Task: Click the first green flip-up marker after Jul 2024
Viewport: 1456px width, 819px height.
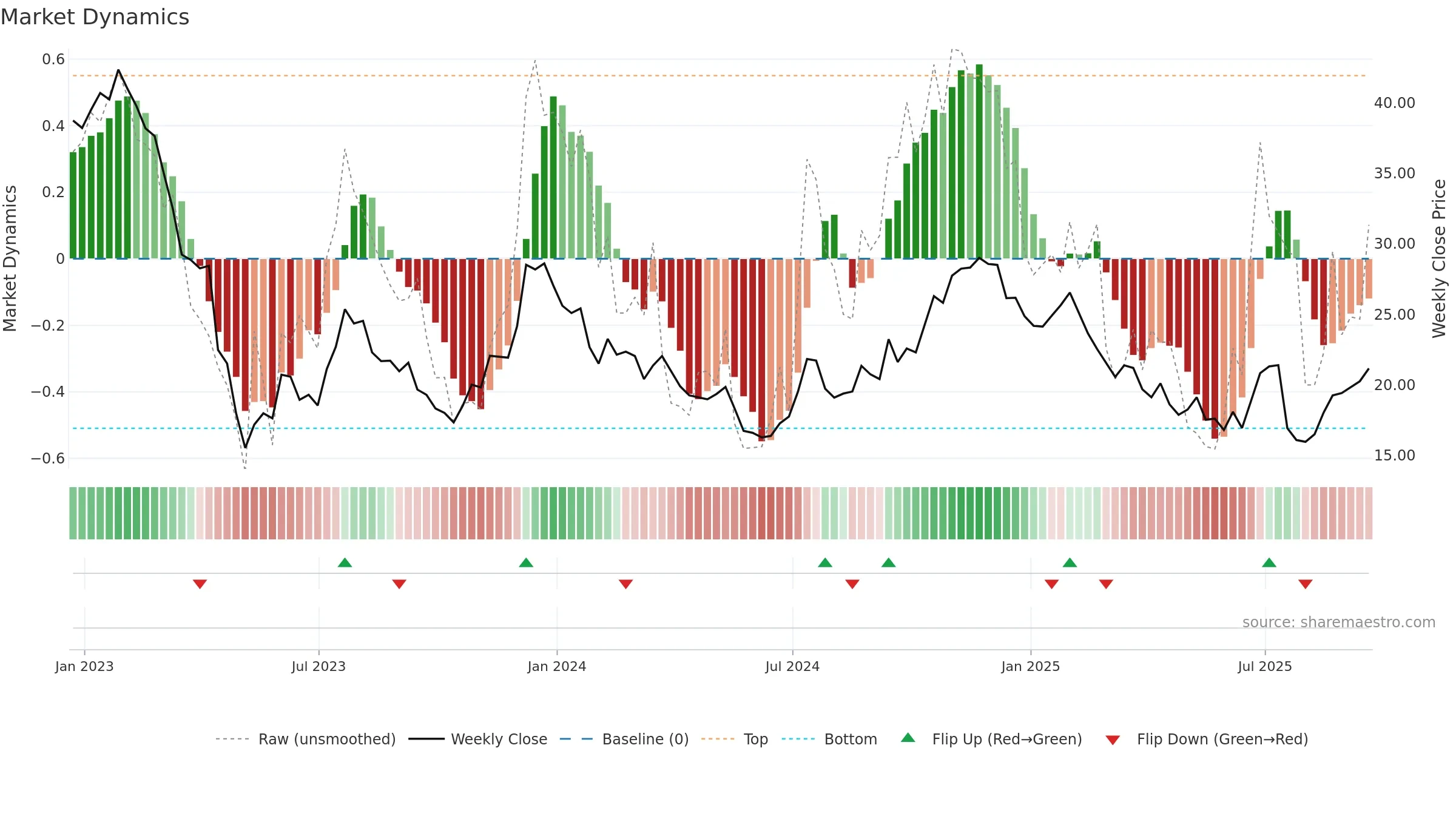Action: point(825,562)
